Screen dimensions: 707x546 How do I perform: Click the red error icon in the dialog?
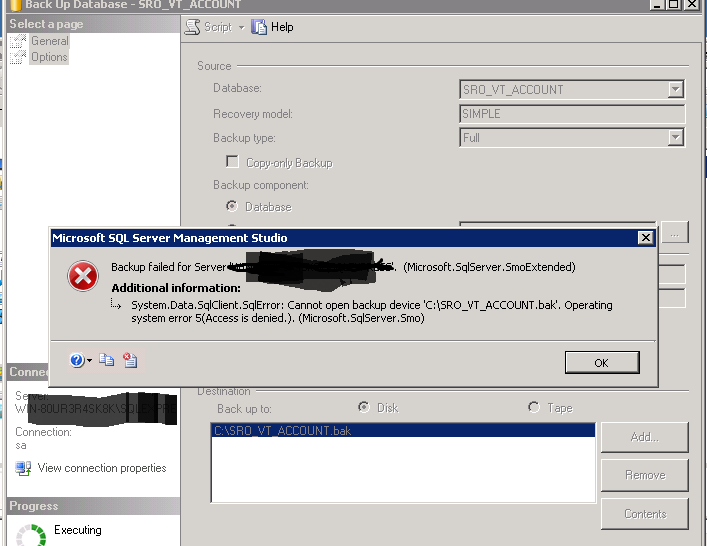(83, 276)
